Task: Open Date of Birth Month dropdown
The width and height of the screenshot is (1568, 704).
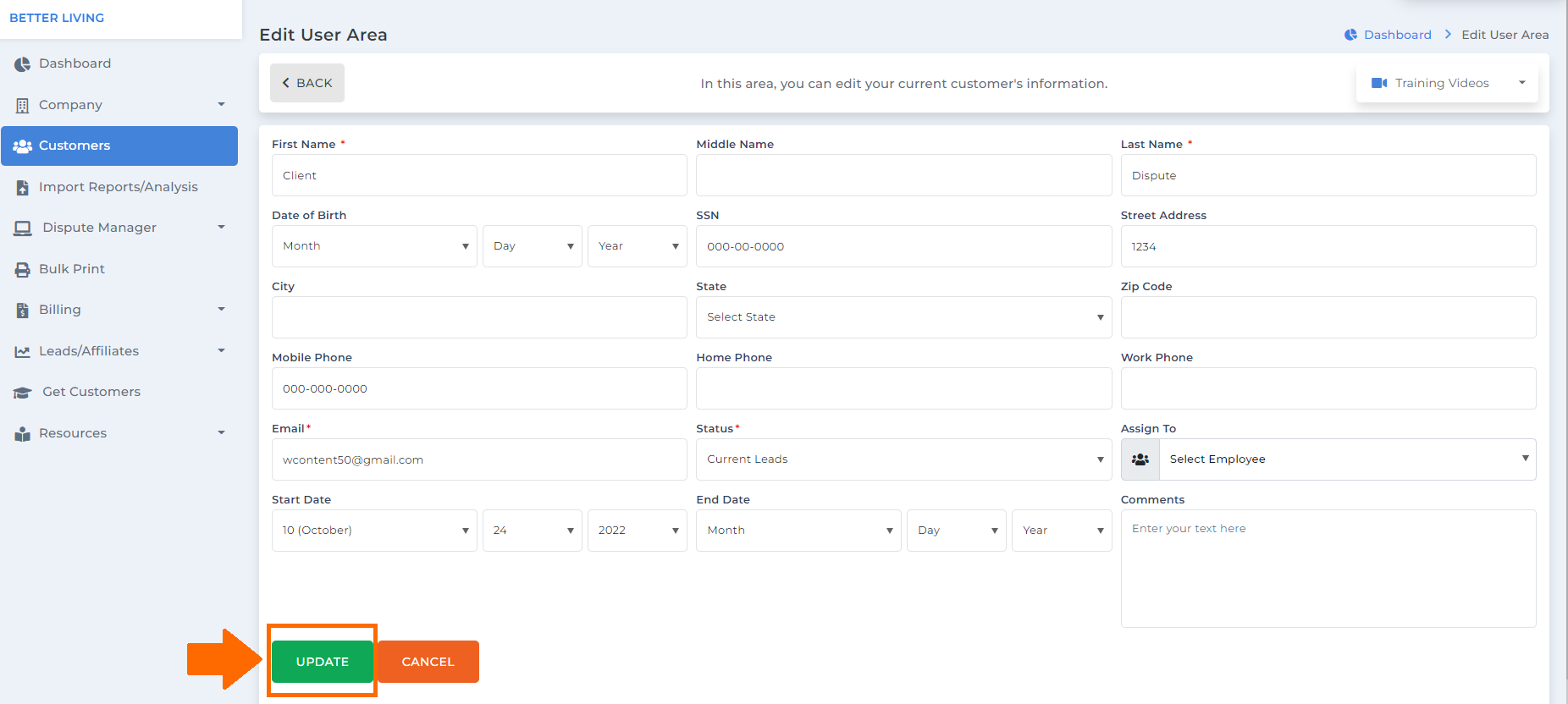Action: [374, 246]
